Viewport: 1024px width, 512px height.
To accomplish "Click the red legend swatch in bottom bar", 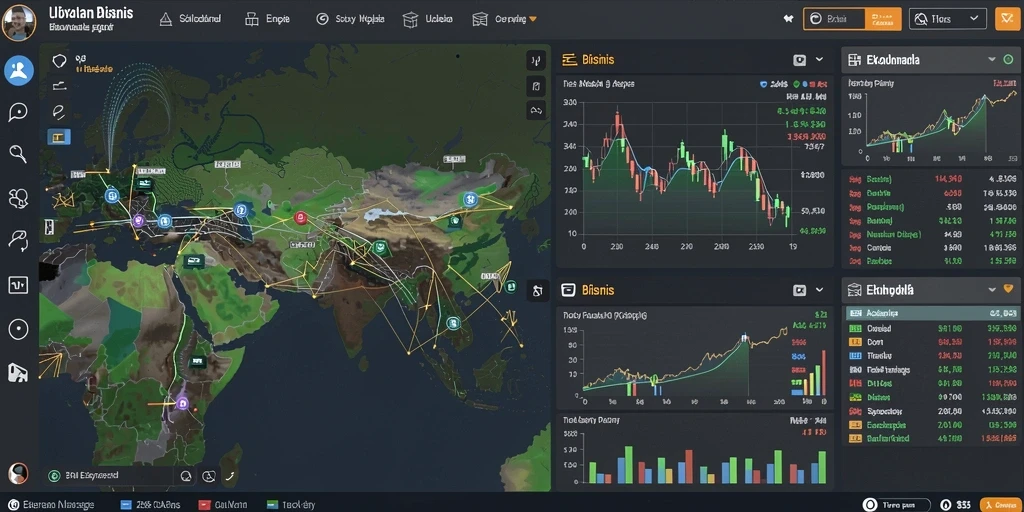I will point(204,505).
